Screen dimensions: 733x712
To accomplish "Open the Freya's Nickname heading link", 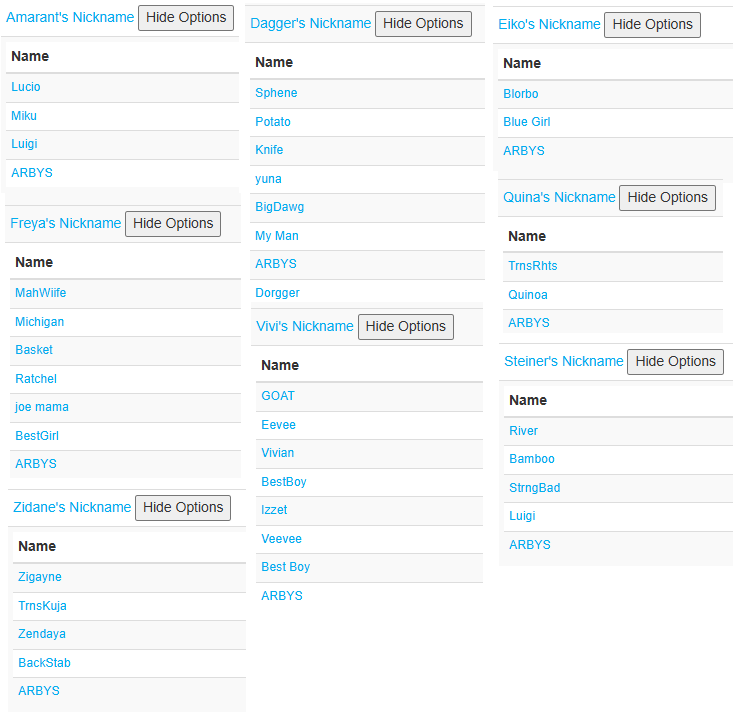I will (x=65, y=223).
